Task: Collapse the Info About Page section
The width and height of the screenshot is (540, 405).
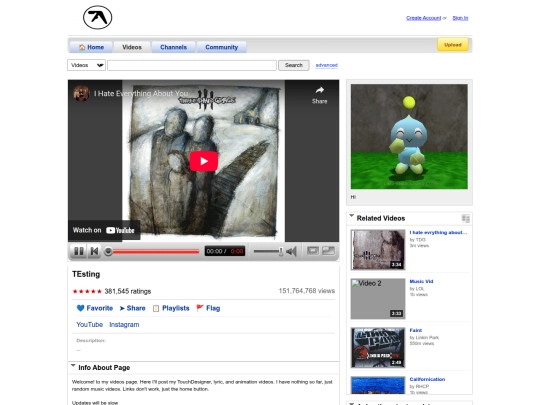Action: coord(73,366)
